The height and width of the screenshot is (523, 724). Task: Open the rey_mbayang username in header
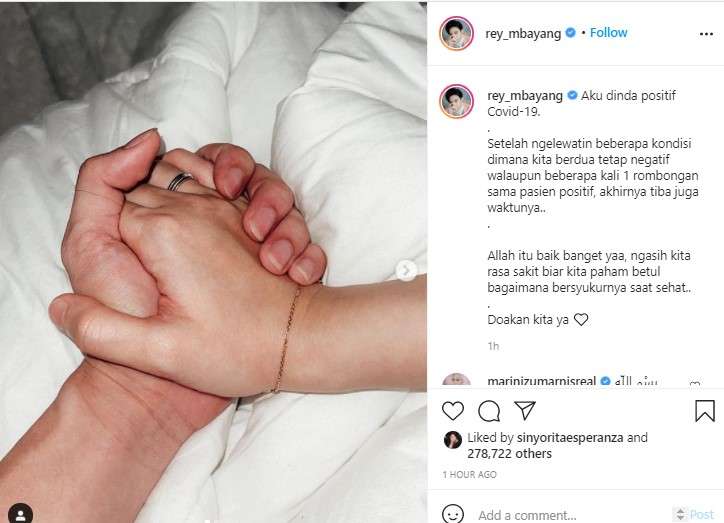click(x=523, y=33)
